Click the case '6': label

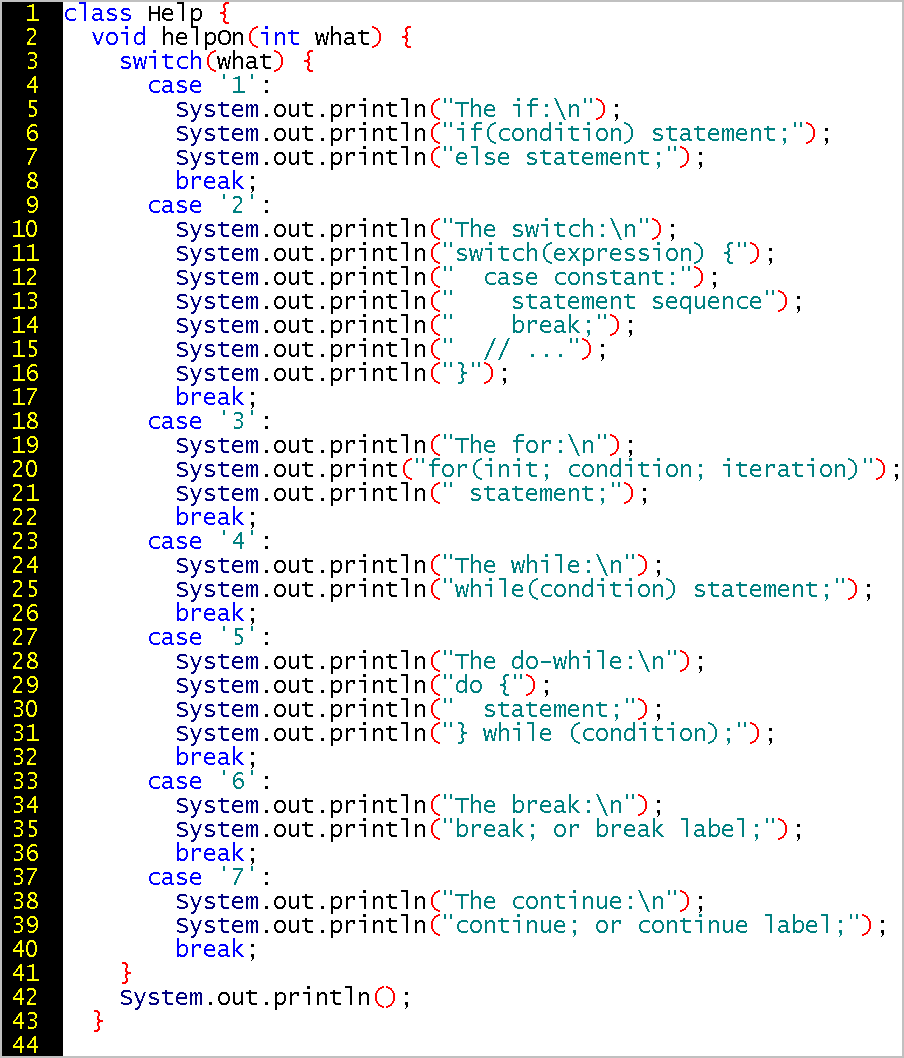[x=209, y=781]
